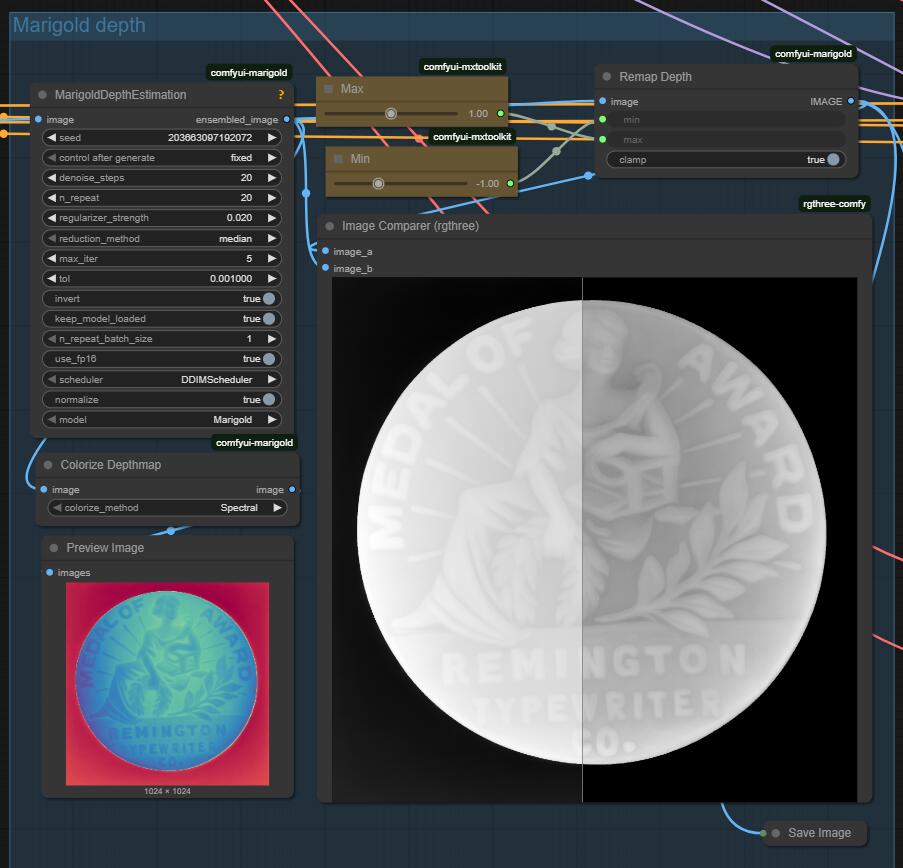Click the Max node square icon
This screenshot has height=868, width=903.
pos(328,89)
